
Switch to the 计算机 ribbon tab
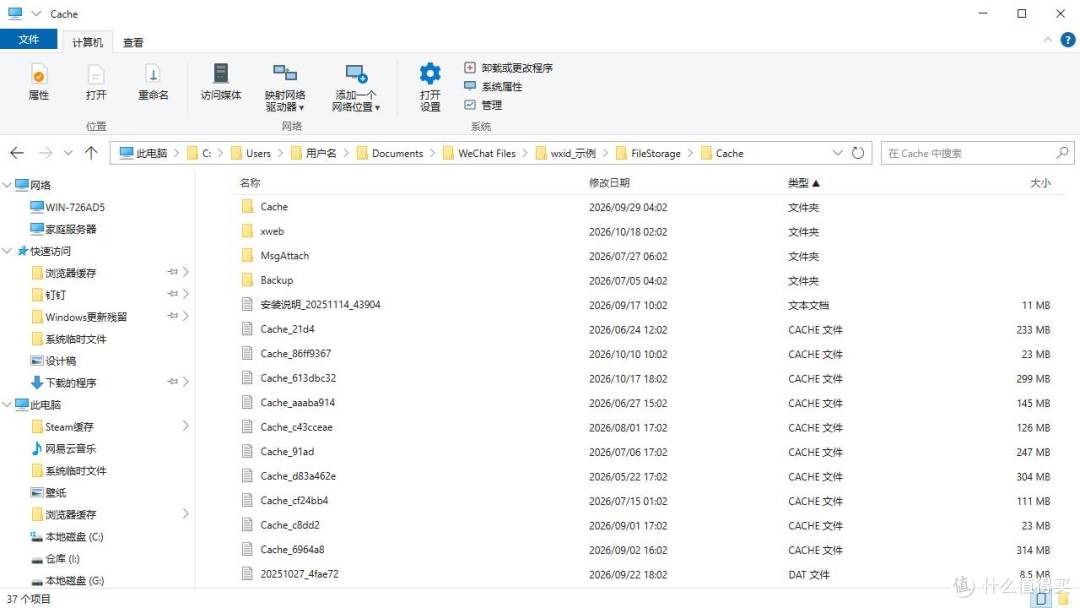point(87,42)
